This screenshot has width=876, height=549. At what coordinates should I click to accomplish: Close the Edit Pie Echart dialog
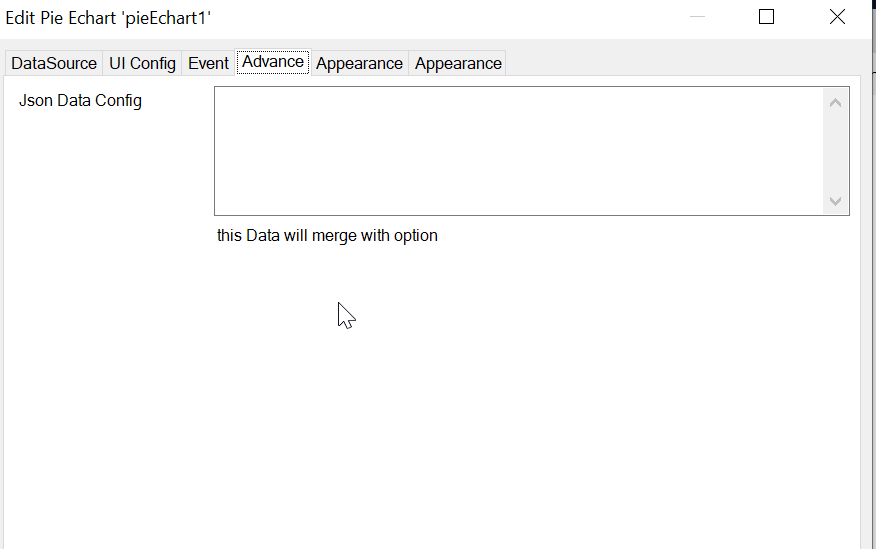[x=837, y=17]
